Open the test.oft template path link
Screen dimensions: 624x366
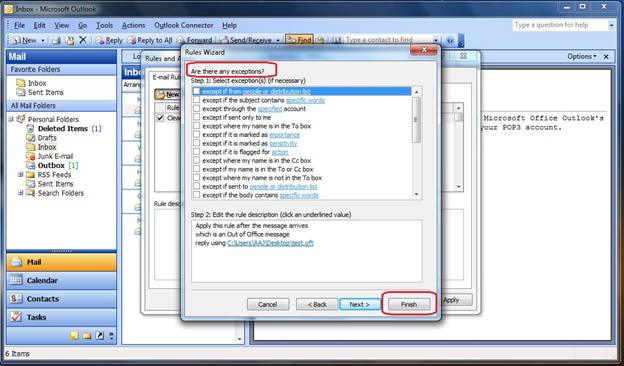click(x=270, y=243)
